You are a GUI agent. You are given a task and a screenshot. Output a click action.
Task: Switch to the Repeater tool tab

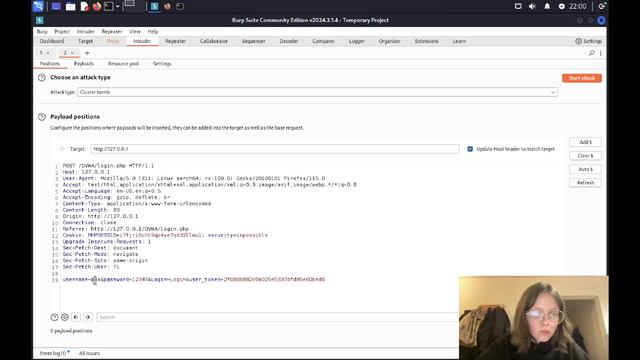click(176, 41)
